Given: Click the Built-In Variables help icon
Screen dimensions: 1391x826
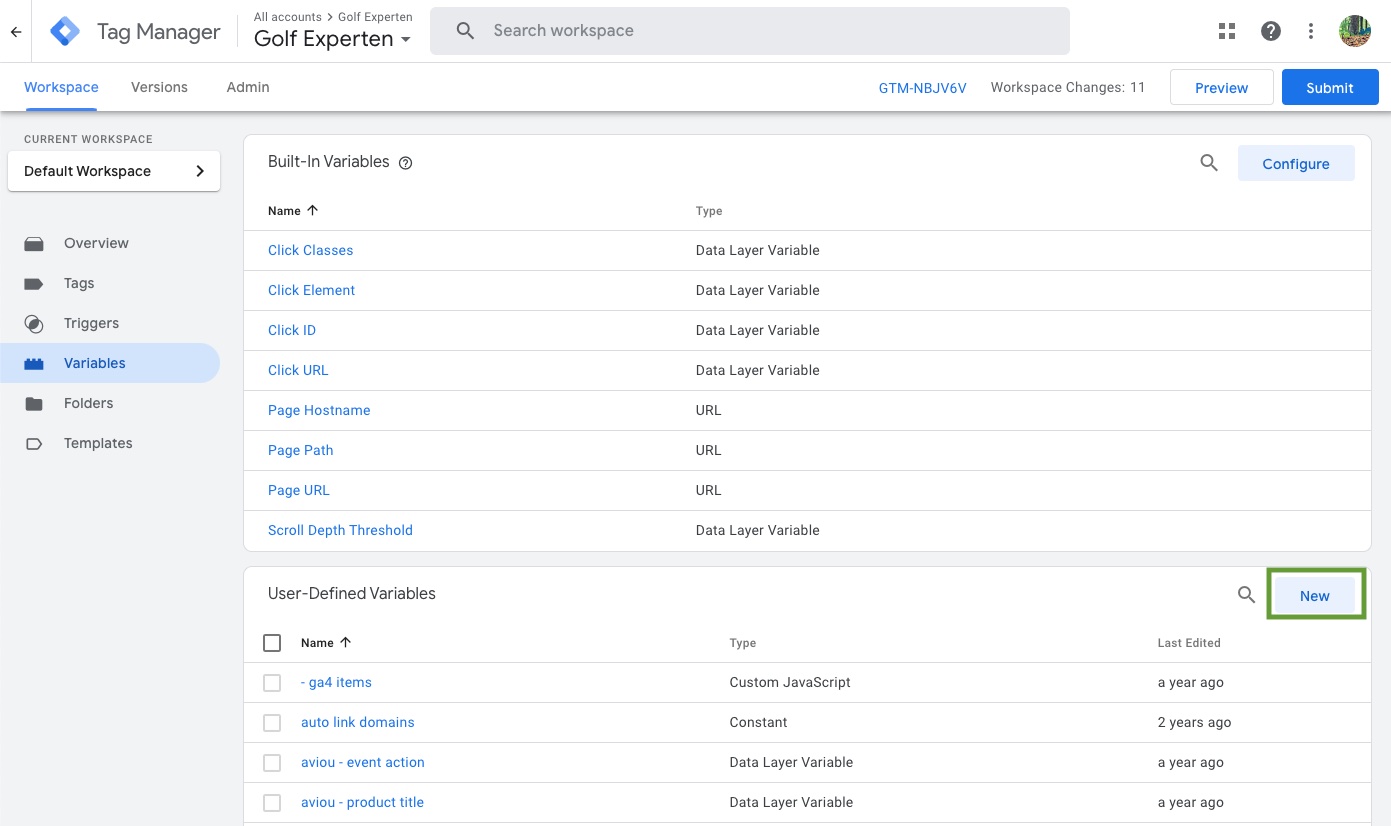Looking at the screenshot, I should (405, 163).
